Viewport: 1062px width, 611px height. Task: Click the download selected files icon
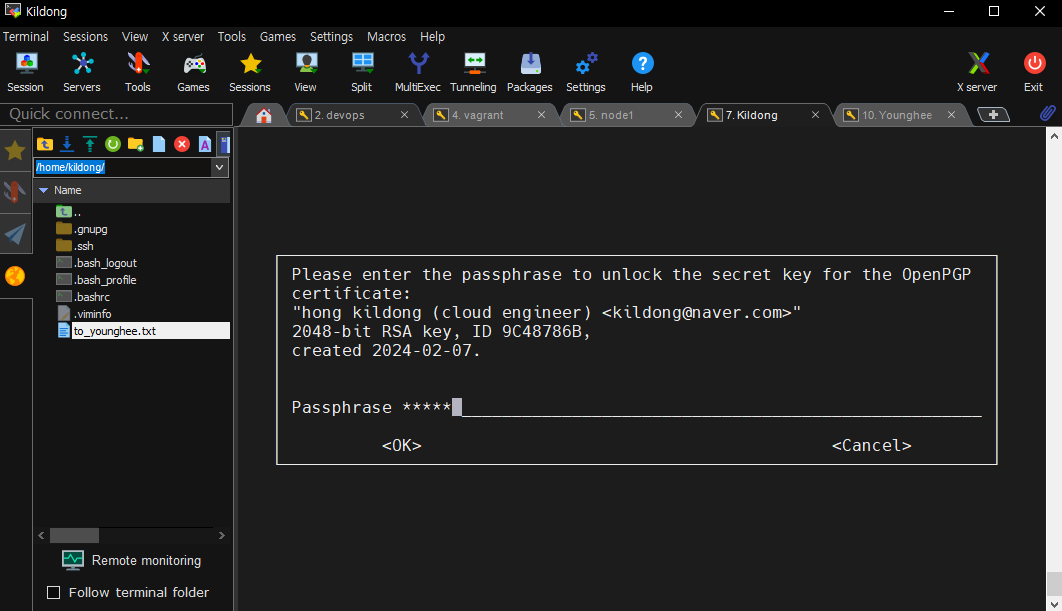[x=67, y=144]
